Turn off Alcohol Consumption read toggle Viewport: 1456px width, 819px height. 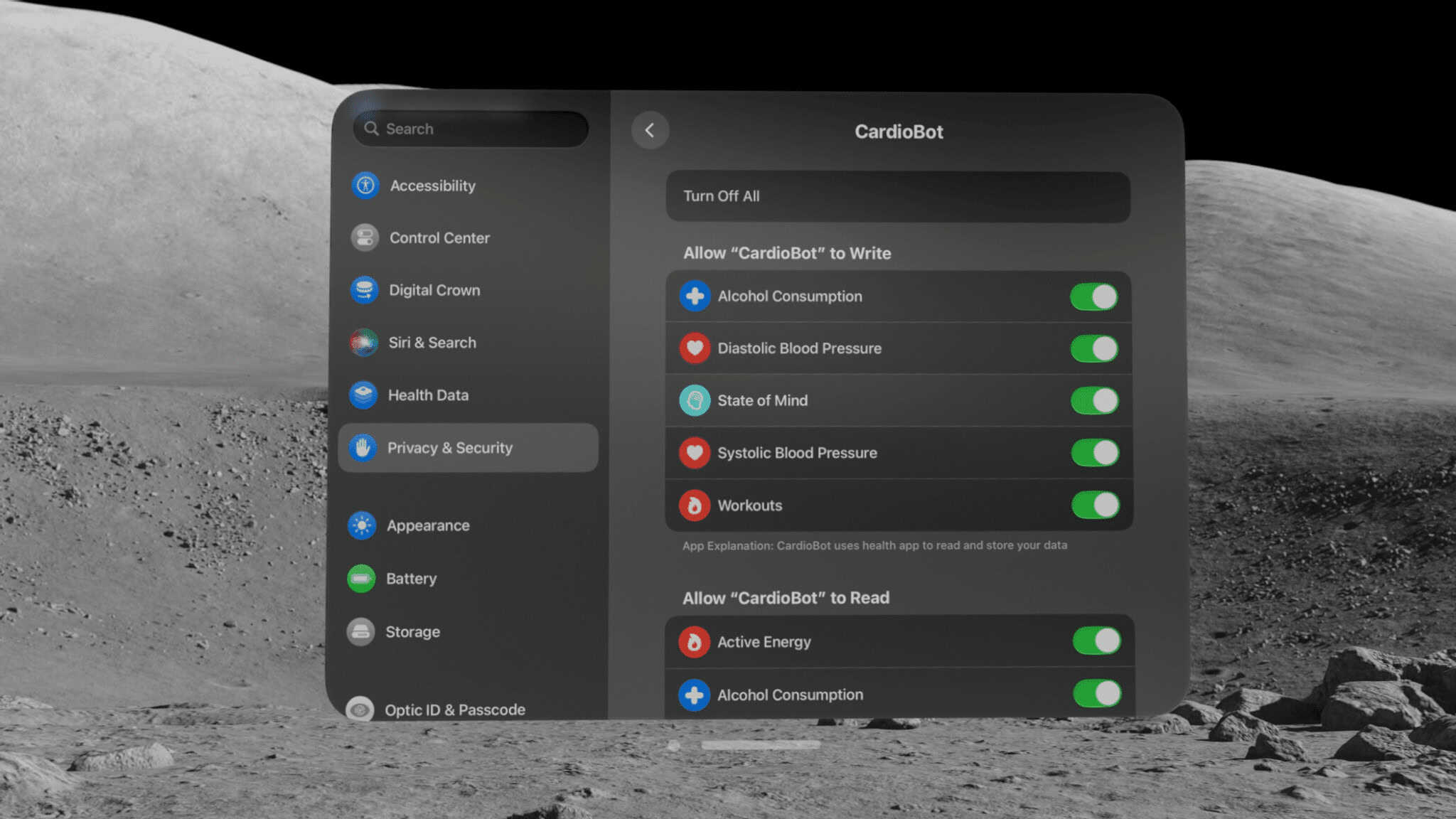[1098, 693]
